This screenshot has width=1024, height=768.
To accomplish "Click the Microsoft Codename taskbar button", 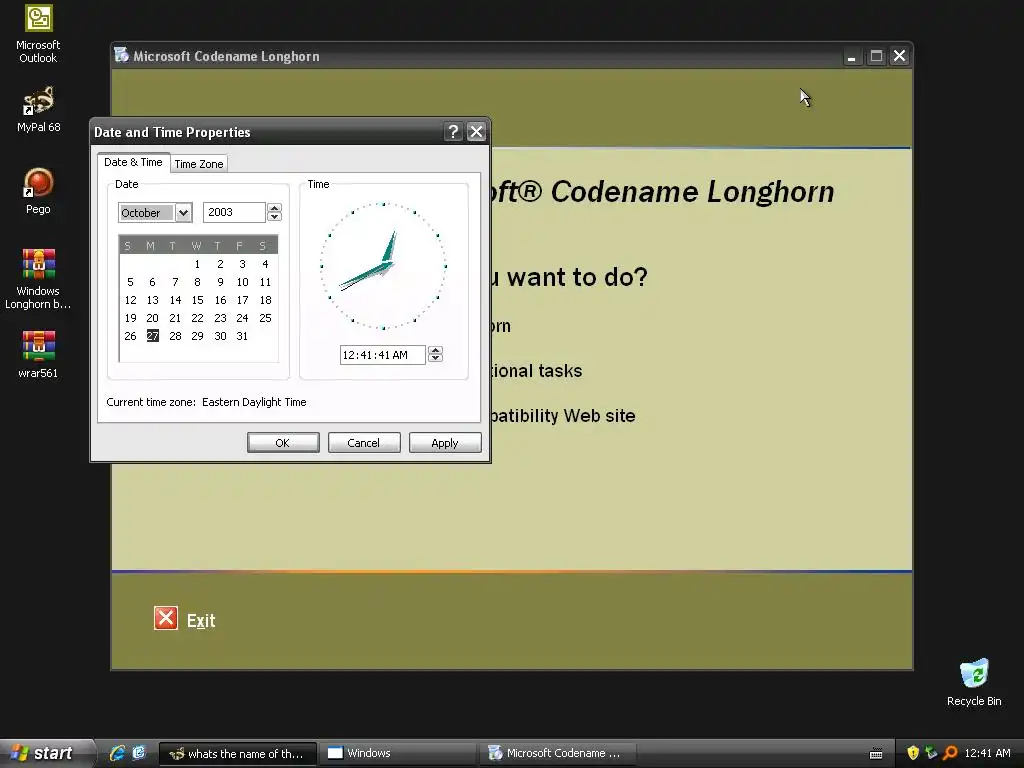I will click(558, 754).
